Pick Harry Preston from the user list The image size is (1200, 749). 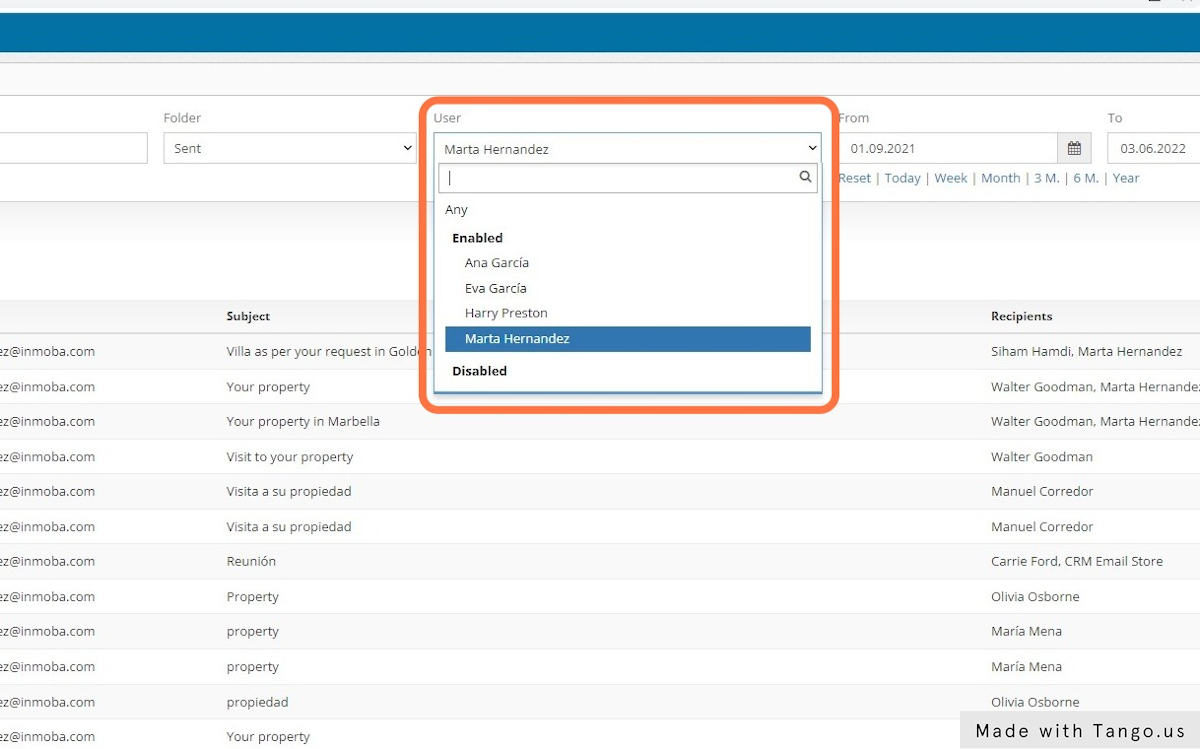tap(506, 313)
